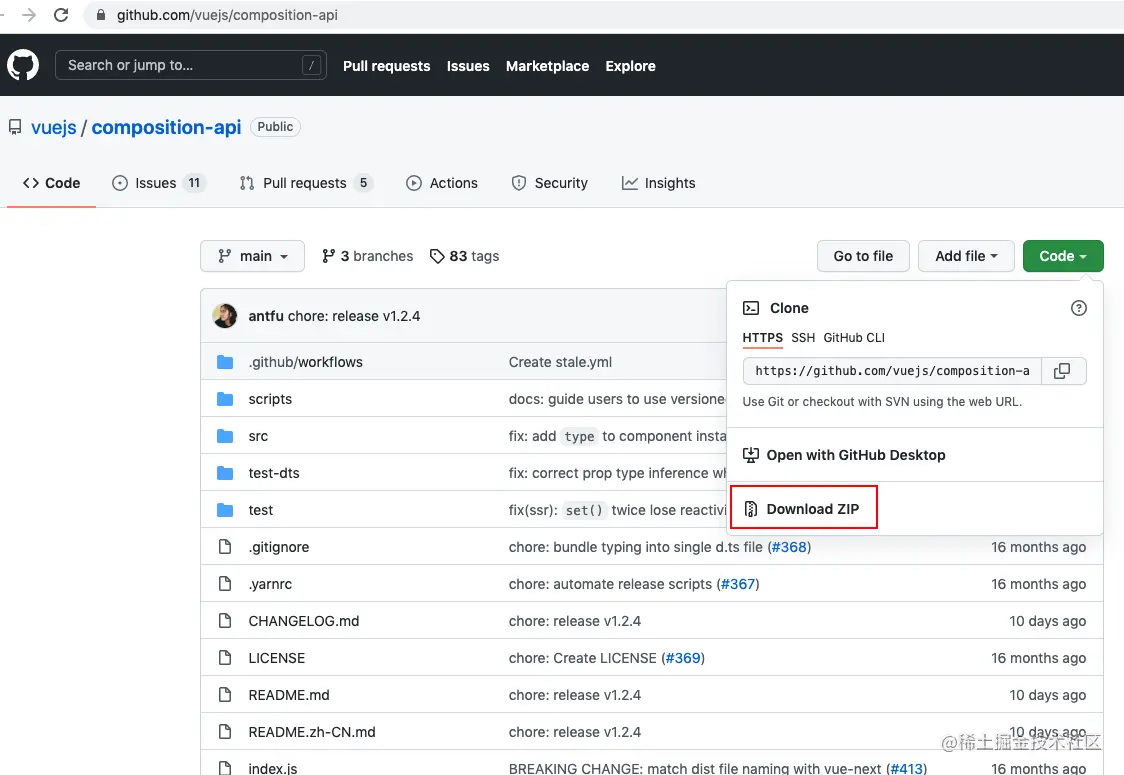Image resolution: width=1124 pixels, height=775 pixels.
Task: Open the Pull requests tab with 5
Action: pyautogui.click(x=306, y=183)
